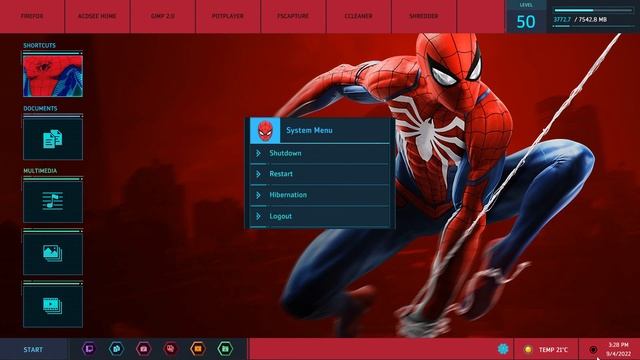Click the Shortcuts Spider-Man thumbnail

pos(53,76)
